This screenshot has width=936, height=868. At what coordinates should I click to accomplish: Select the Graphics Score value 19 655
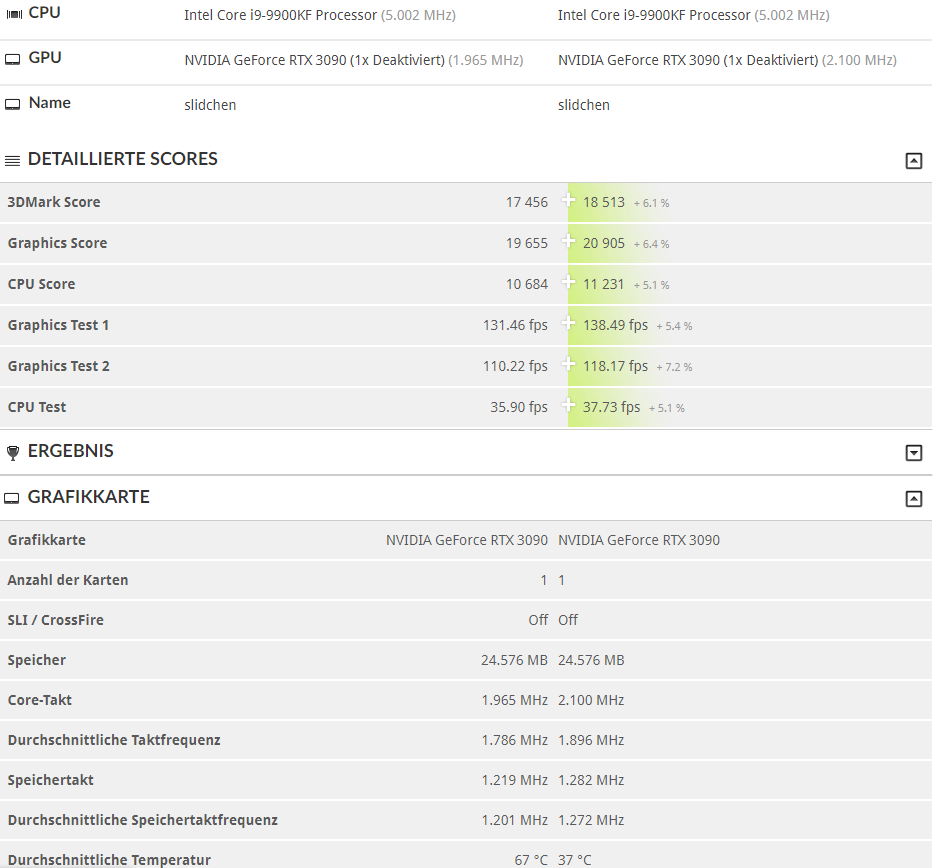526,244
